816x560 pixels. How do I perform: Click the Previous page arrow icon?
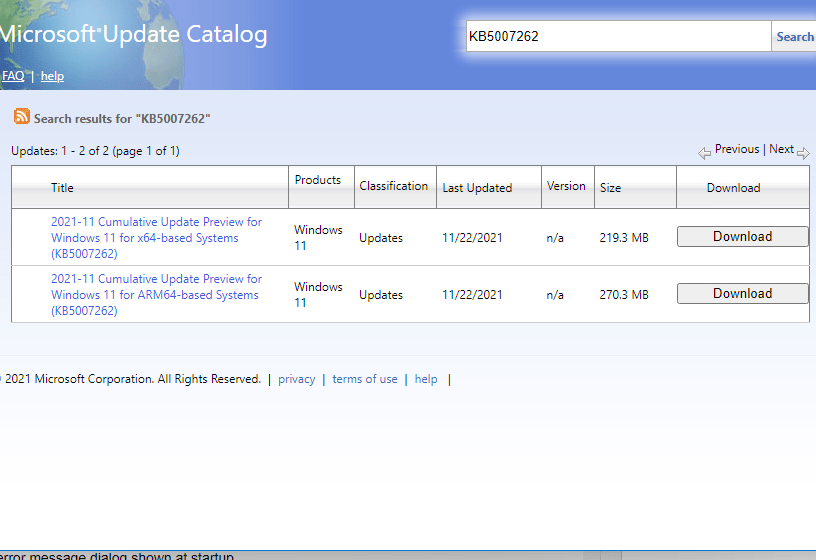[x=704, y=153]
